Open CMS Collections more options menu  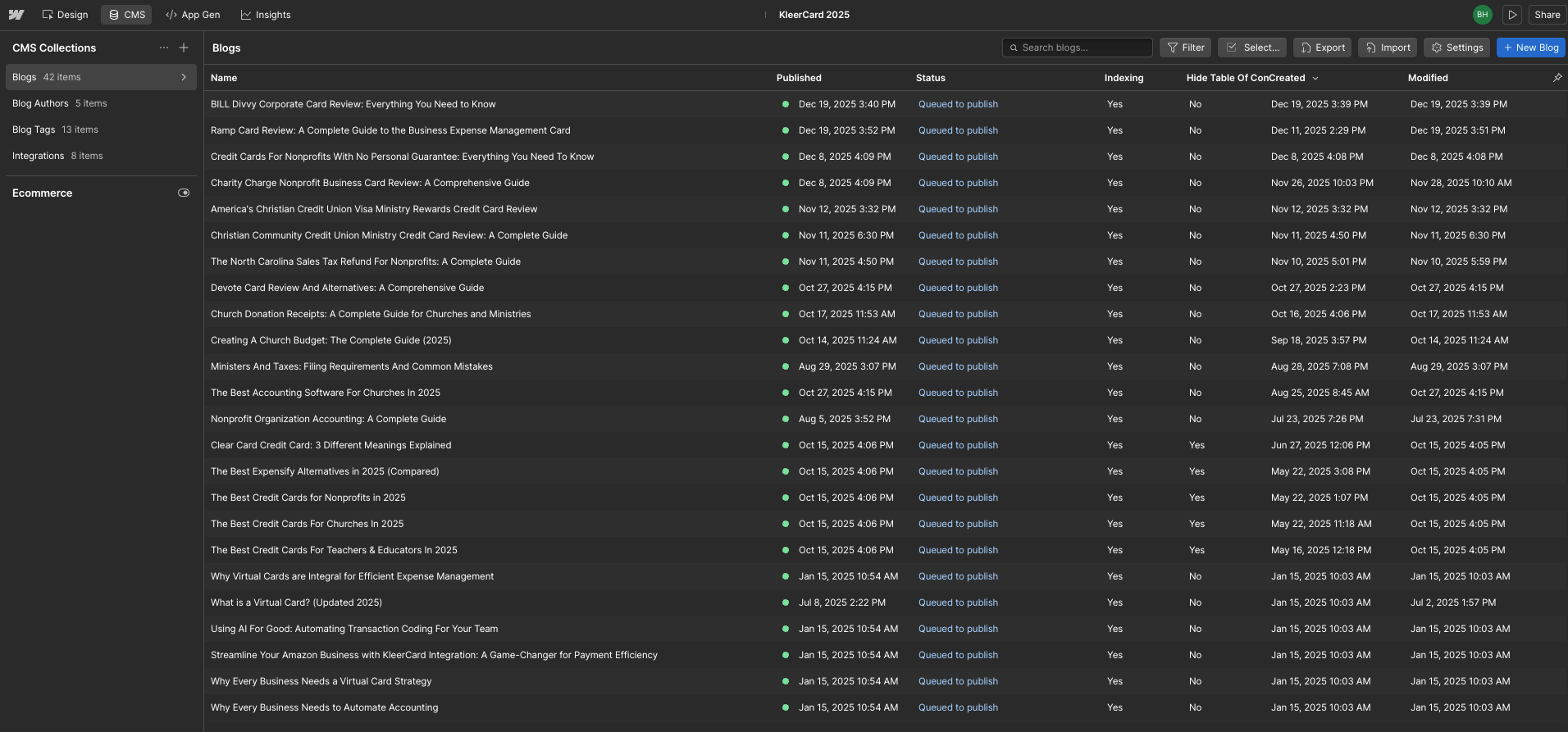[x=164, y=48]
